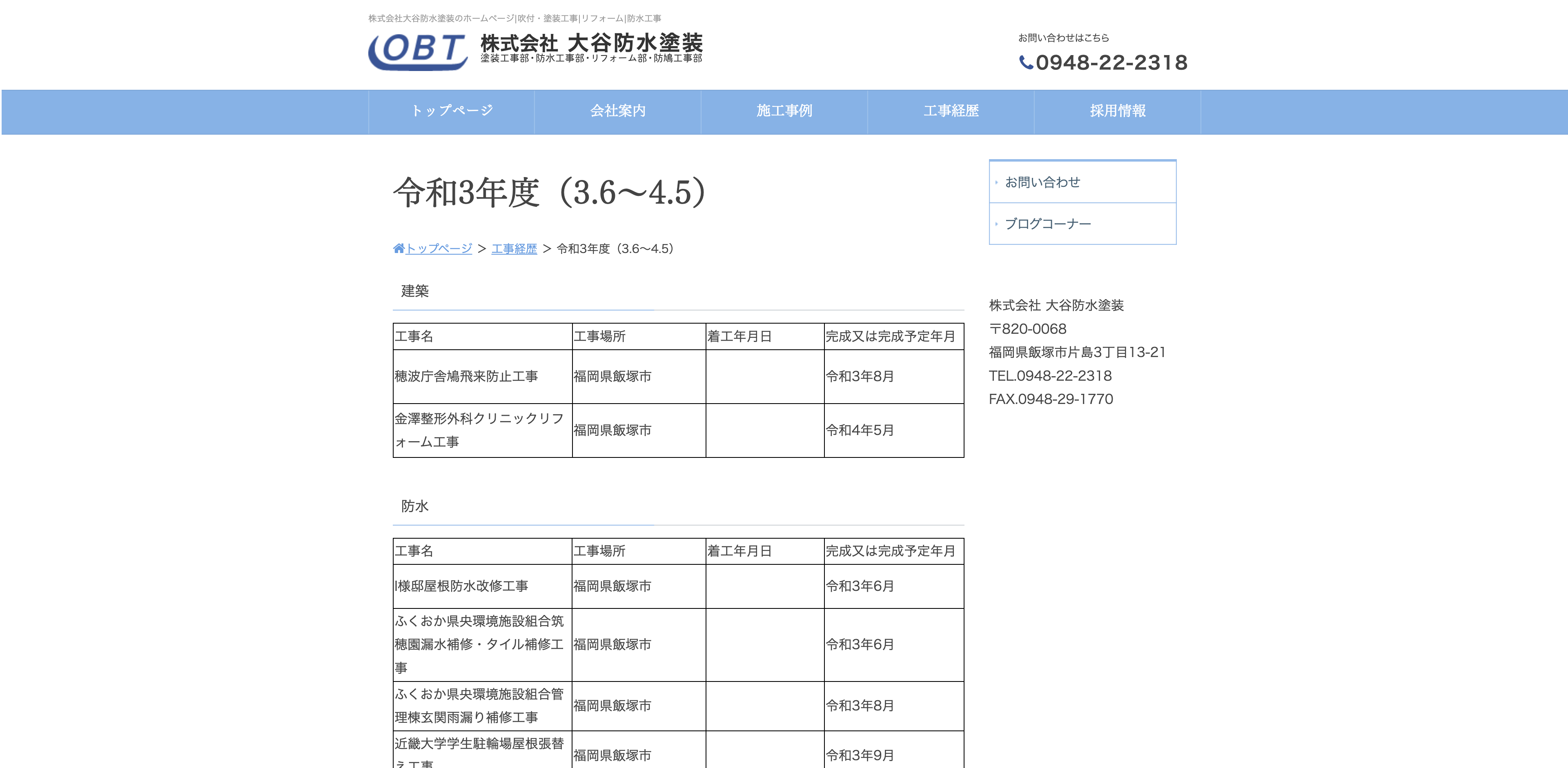The height and width of the screenshot is (768, 1568).
Task: Open the トップページ navigation tab
Action: click(x=451, y=112)
